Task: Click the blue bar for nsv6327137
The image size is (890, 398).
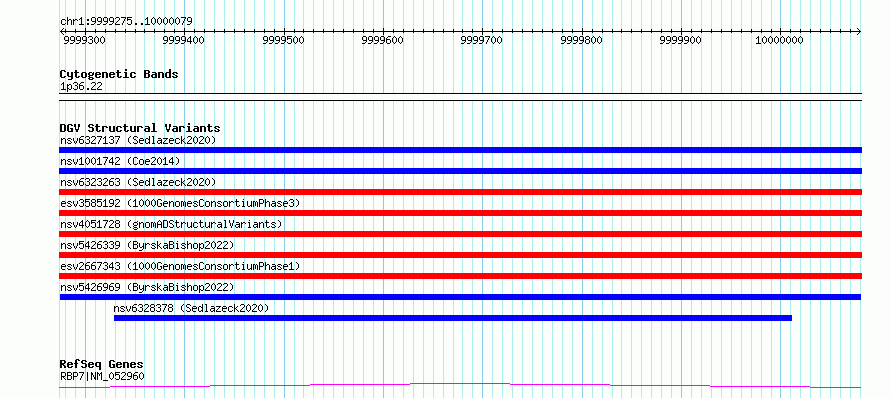Action: 460,150
